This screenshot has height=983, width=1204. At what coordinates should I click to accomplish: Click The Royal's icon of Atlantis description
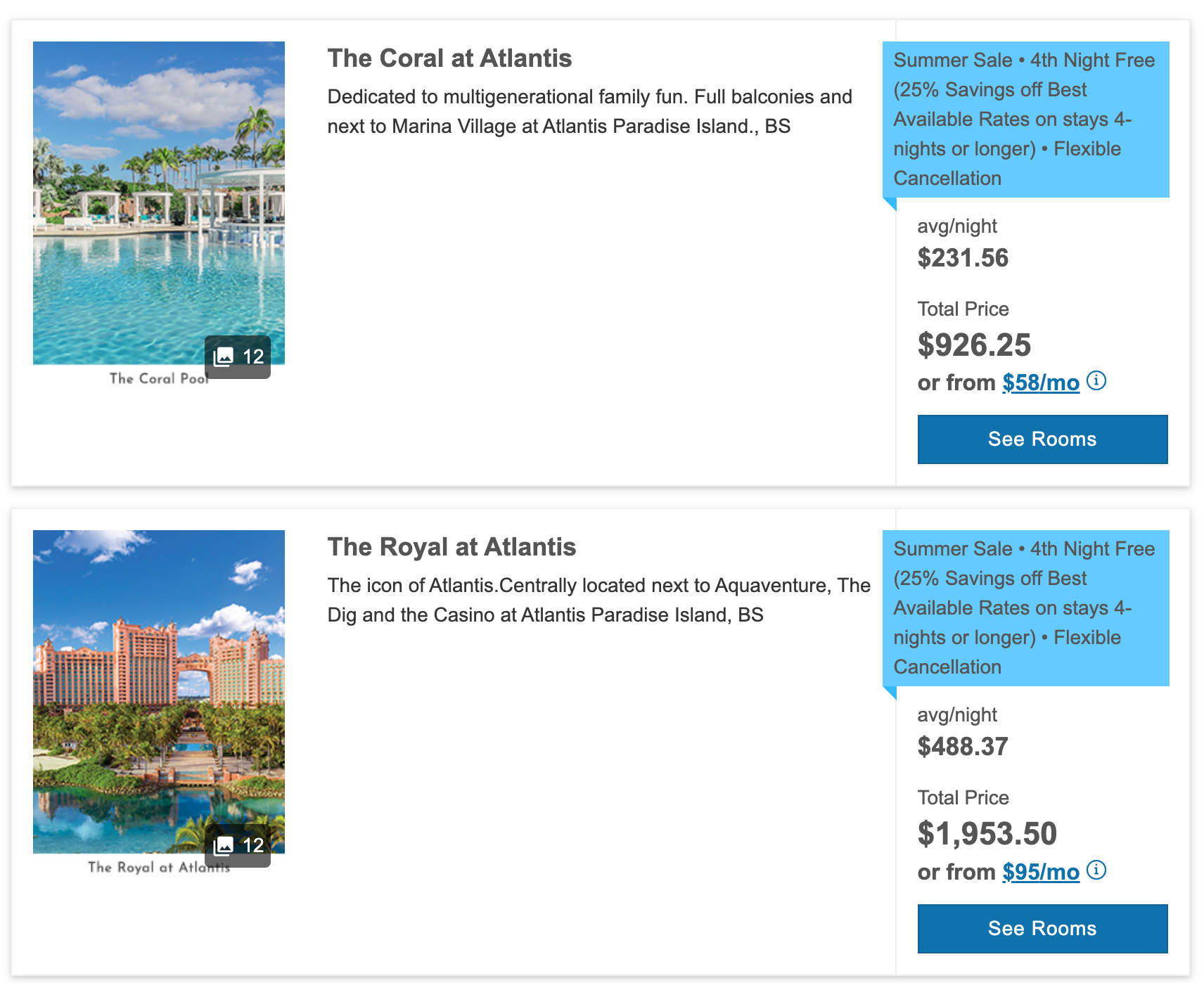tap(598, 600)
